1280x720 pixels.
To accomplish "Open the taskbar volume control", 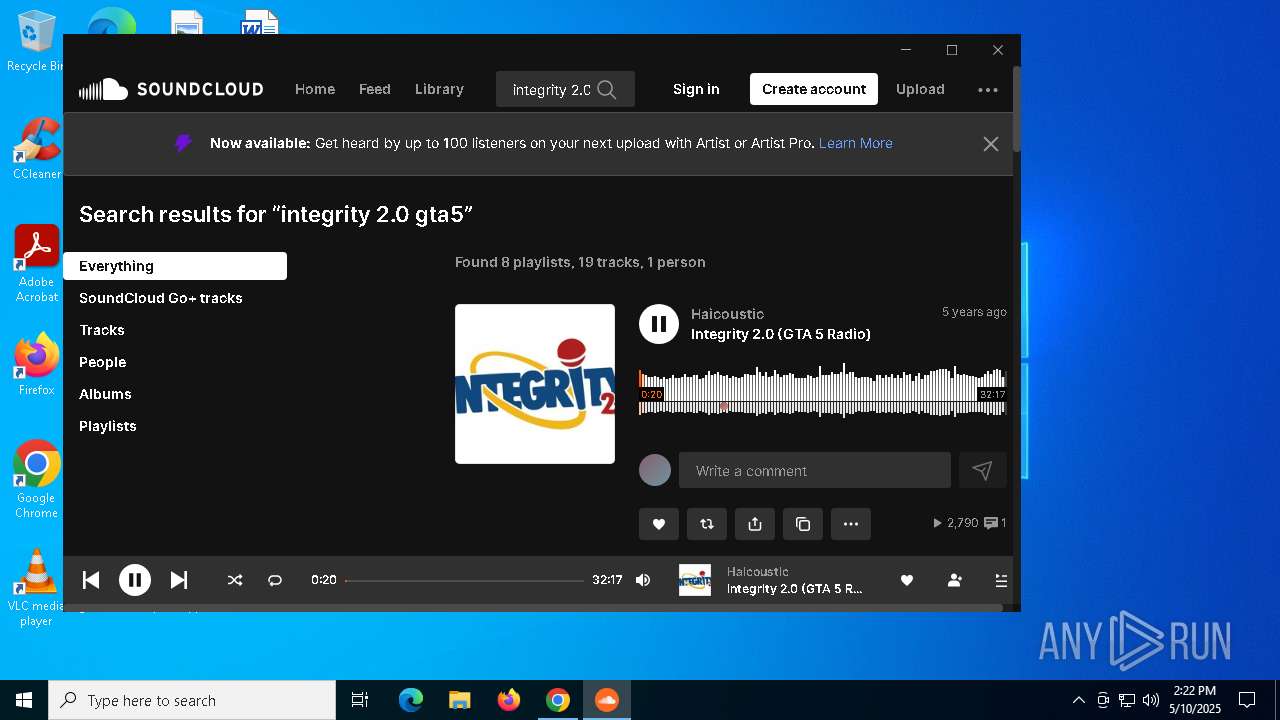I will (x=1151, y=700).
